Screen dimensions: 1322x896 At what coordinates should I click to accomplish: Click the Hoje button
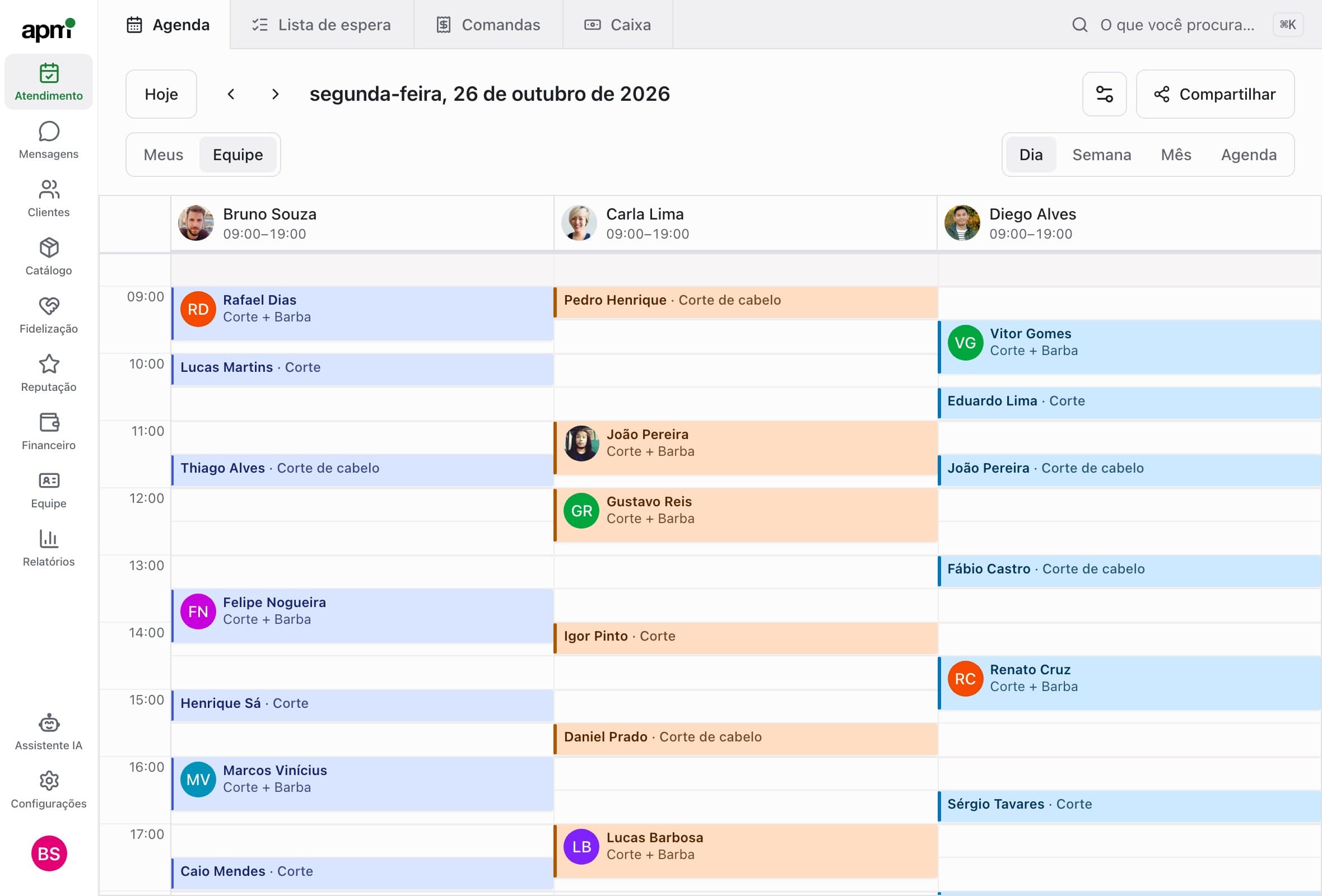pos(161,94)
